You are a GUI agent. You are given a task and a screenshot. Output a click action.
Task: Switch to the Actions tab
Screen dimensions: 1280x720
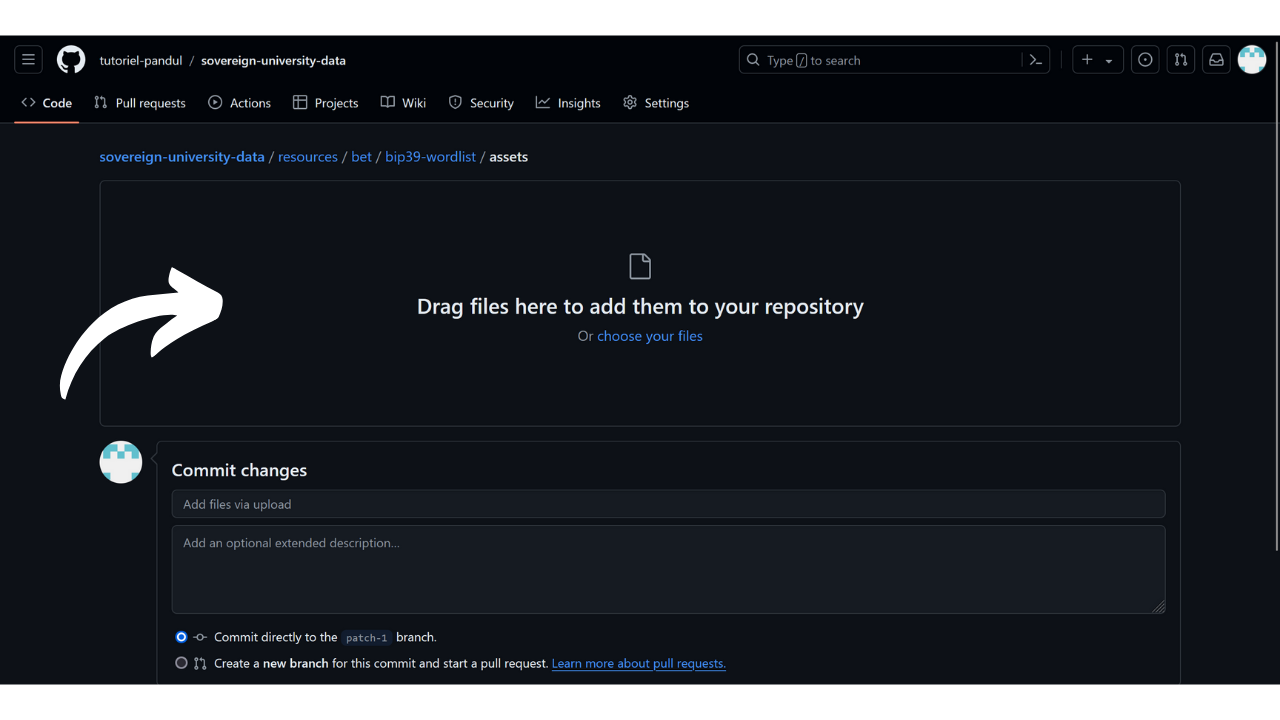[239, 103]
